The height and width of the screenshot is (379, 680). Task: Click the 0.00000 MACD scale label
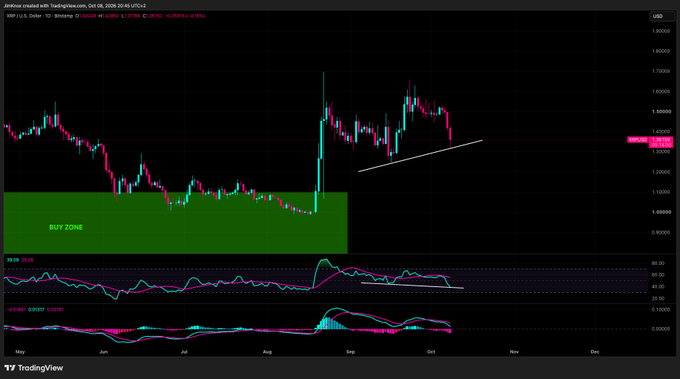tap(661, 329)
